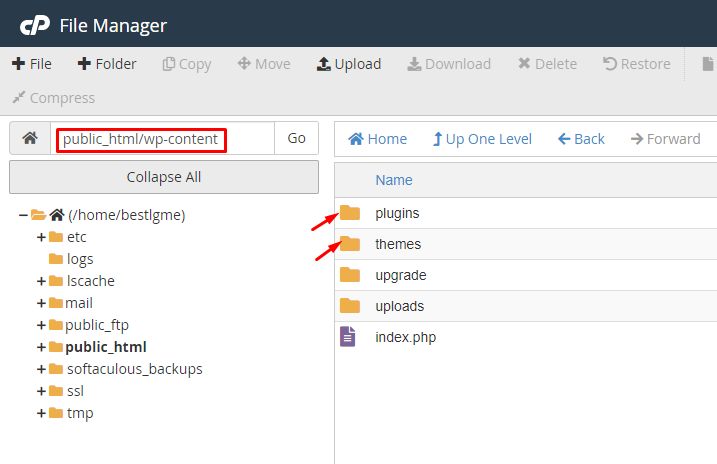Select the themes folder icon
The height and width of the screenshot is (464, 717).
point(350,244)
